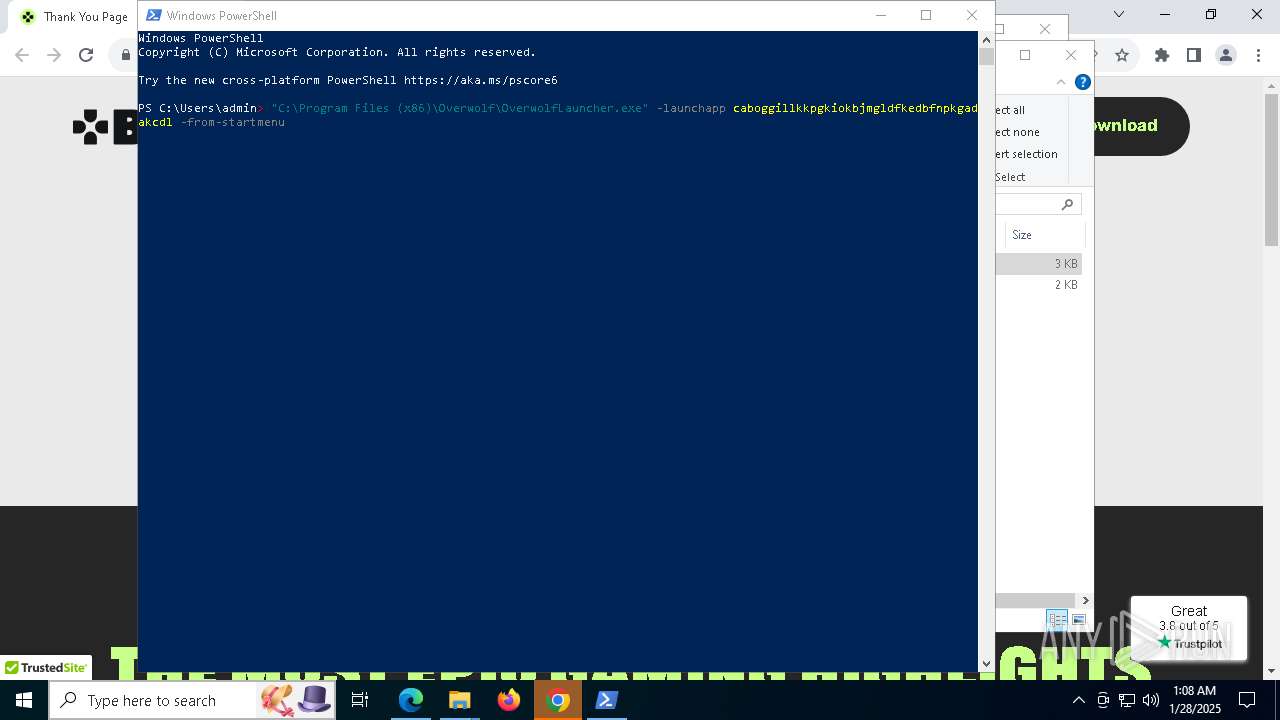Select the 3 KB file row
The image size is (1280, 720).
click(1038, 264)
